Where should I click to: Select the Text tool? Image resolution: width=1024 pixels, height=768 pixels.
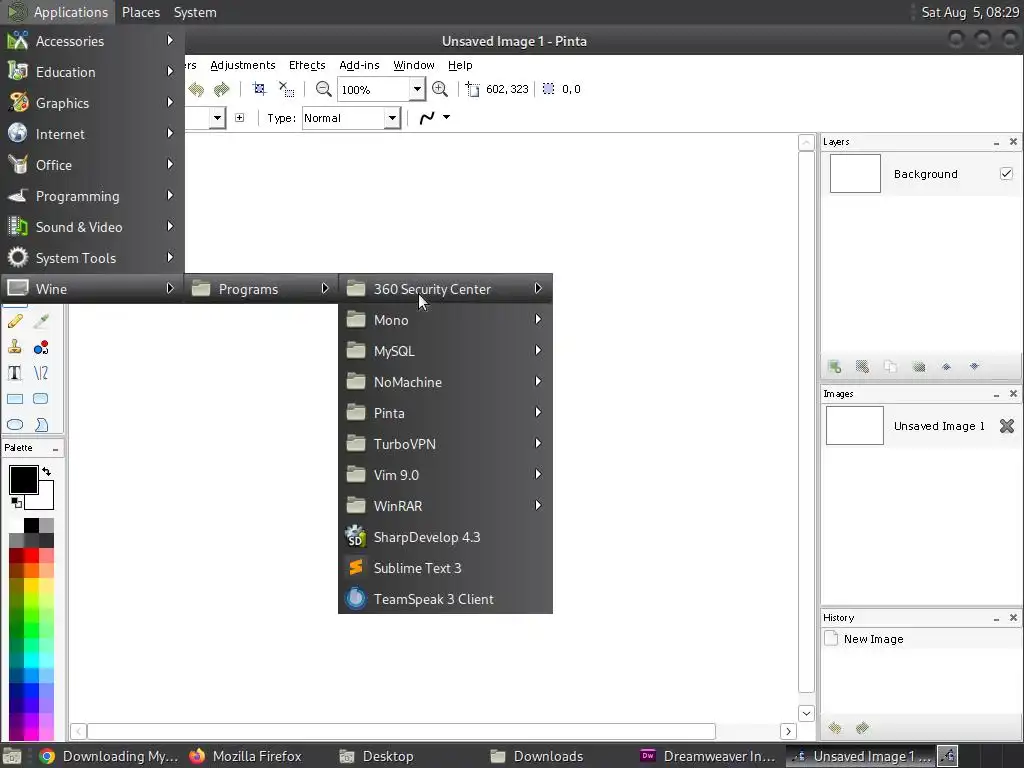15,373
